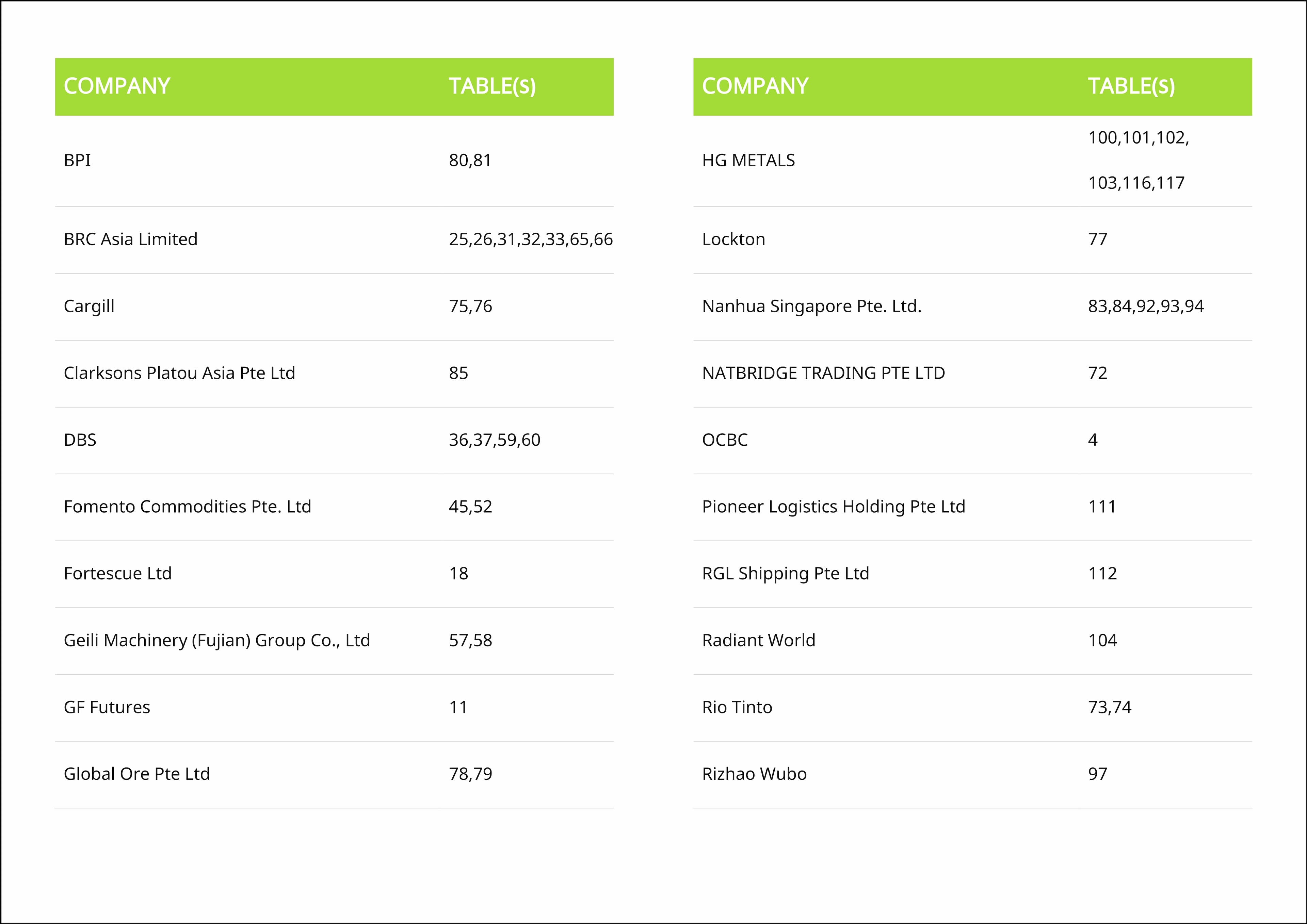The width and height of the screenshot is (1307, 924).
Task: Select table numbers 80,81
Action: [470, 161]
